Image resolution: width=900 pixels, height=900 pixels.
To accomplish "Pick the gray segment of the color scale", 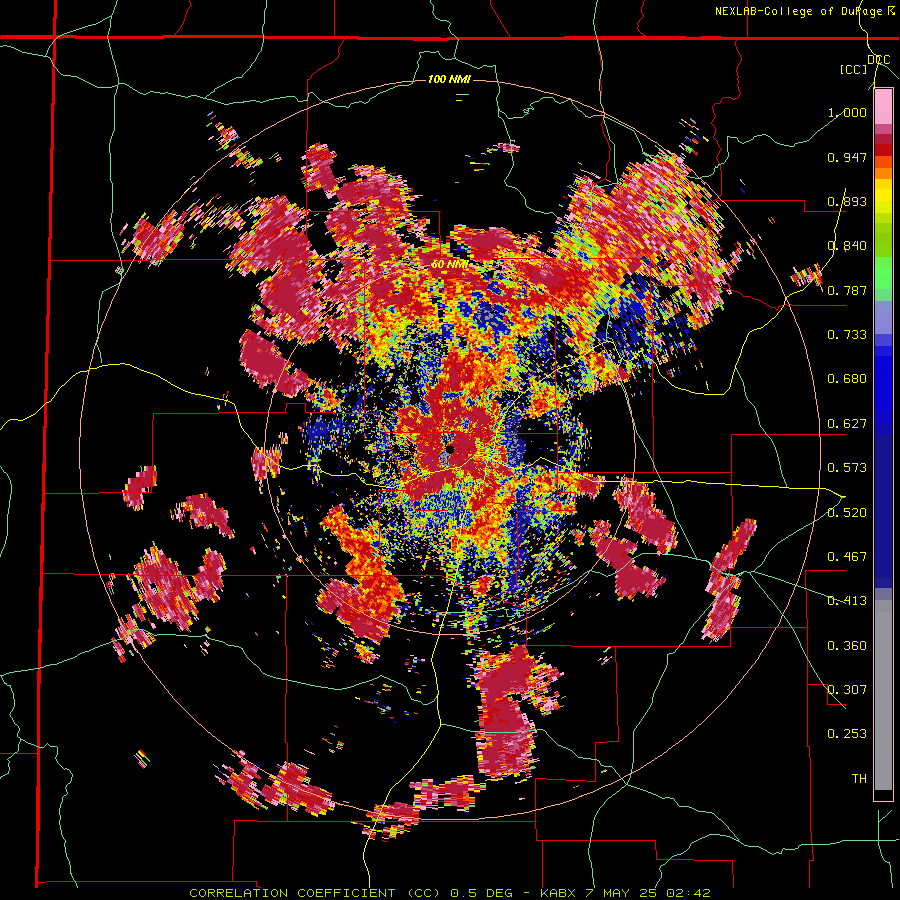I will coord(883,695).
